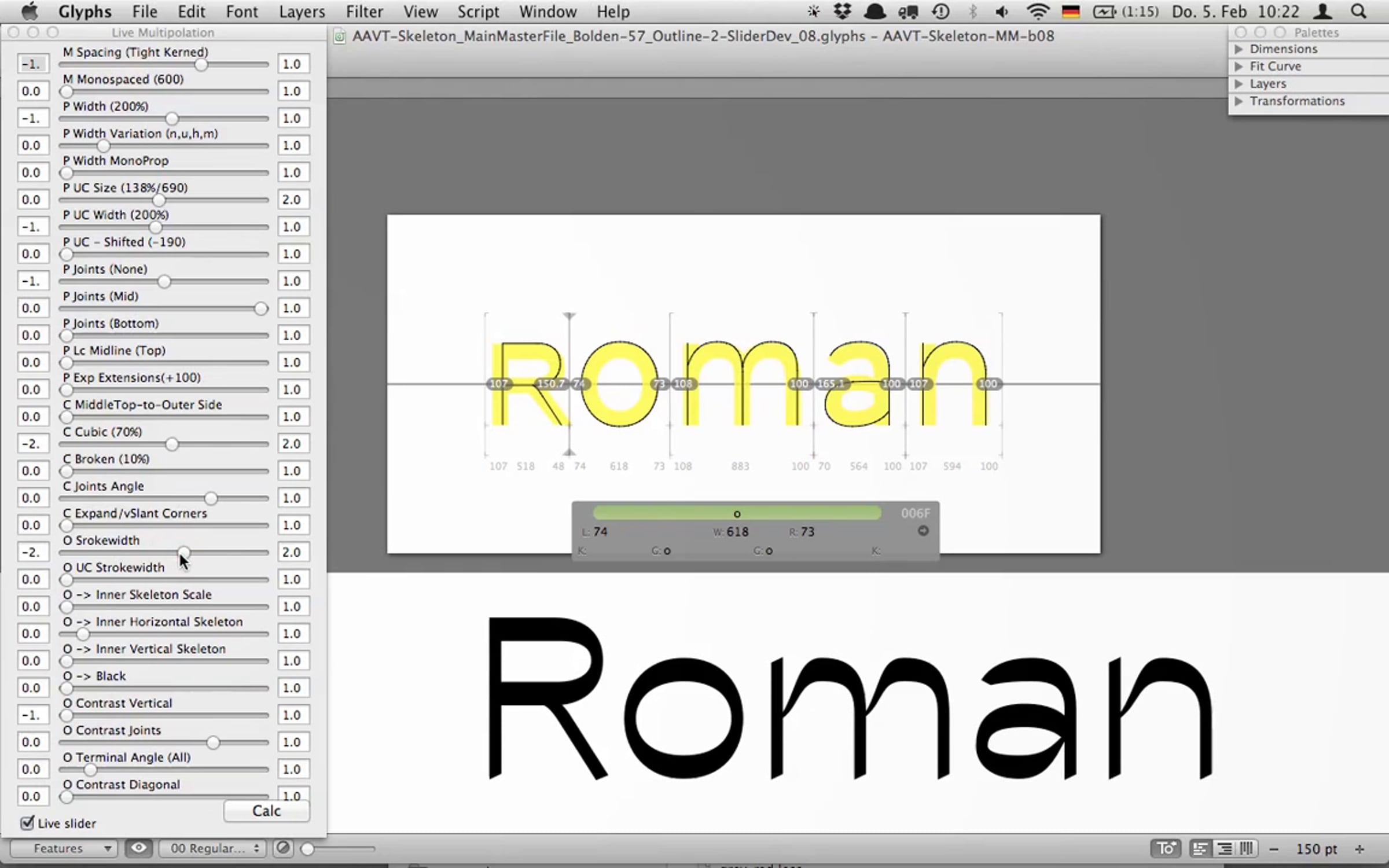Click the C Joints Angle slider handle
The height and width of the screenshot is (868, 1389).
[211, 498]
